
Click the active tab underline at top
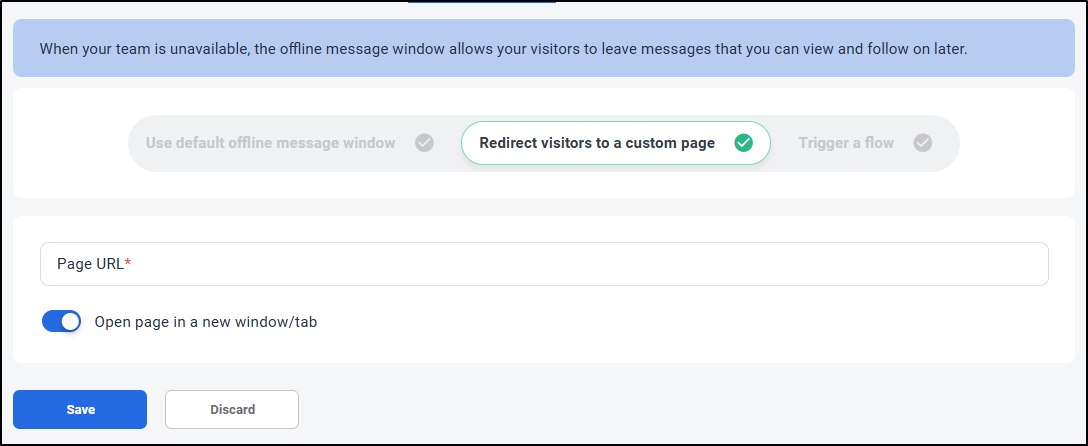pos(482,1)
